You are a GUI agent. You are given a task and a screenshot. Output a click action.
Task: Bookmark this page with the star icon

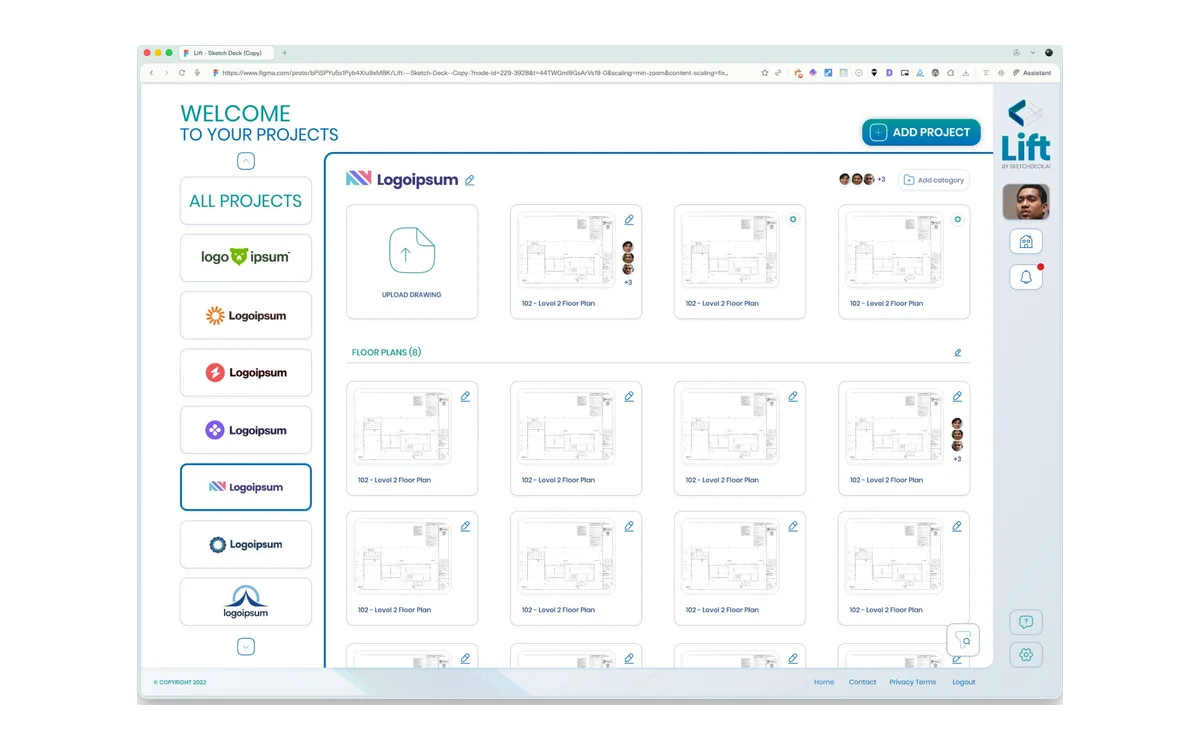(765, 73)
